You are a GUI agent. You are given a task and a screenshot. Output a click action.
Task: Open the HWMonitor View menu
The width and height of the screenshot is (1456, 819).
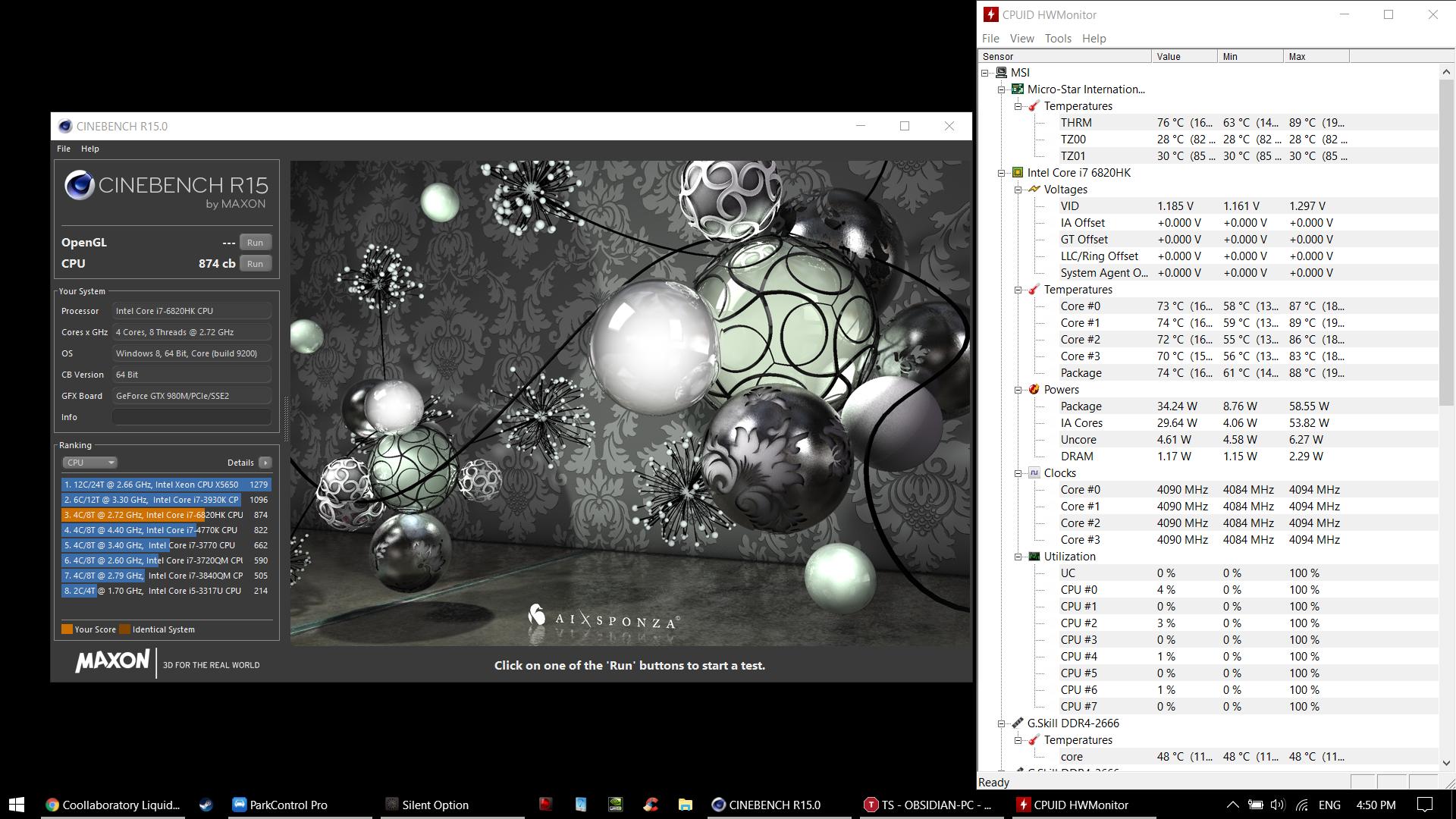point(1021,39)
